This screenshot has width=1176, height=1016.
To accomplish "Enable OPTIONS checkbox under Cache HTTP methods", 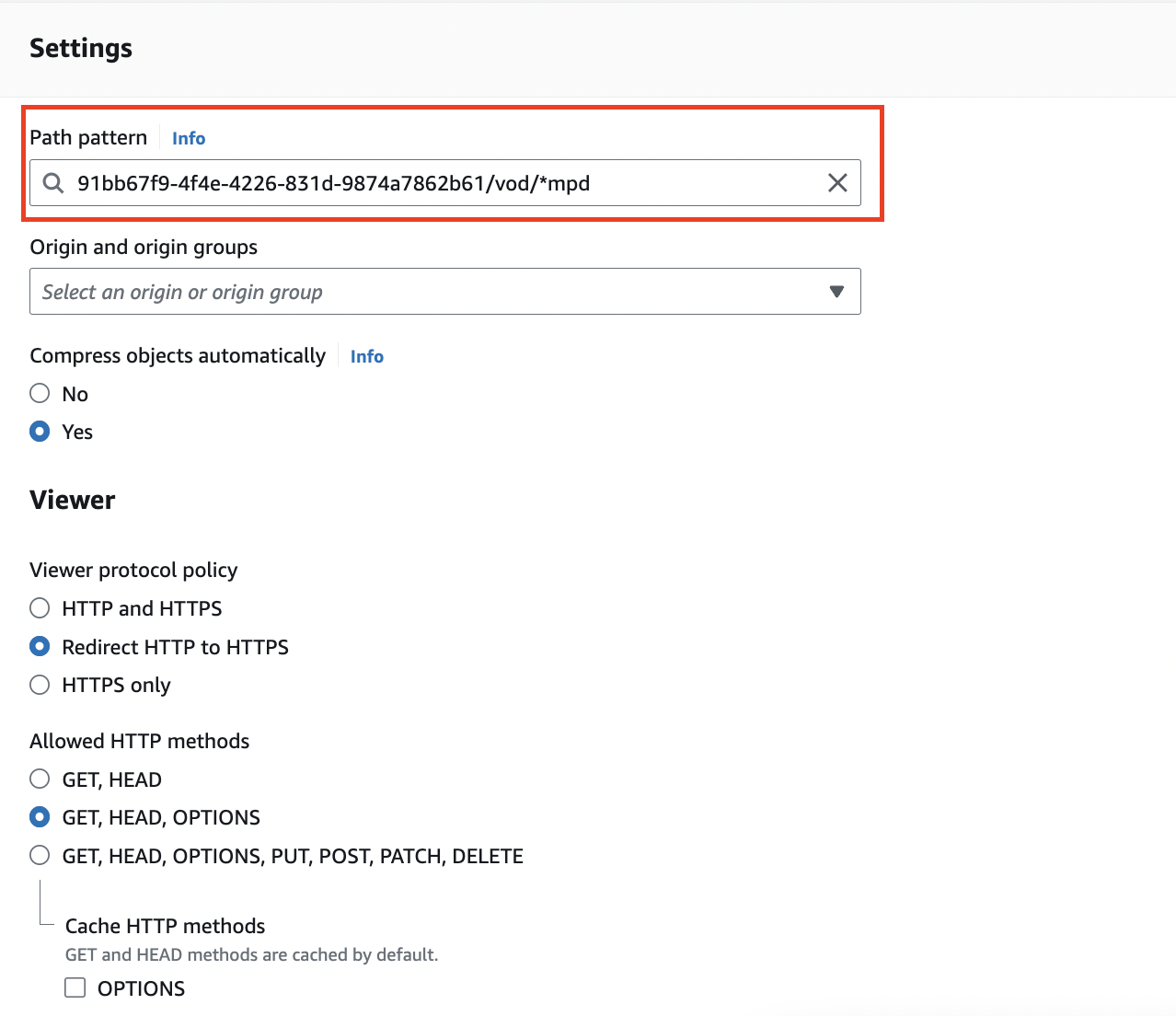I will (x=75, y=987).
